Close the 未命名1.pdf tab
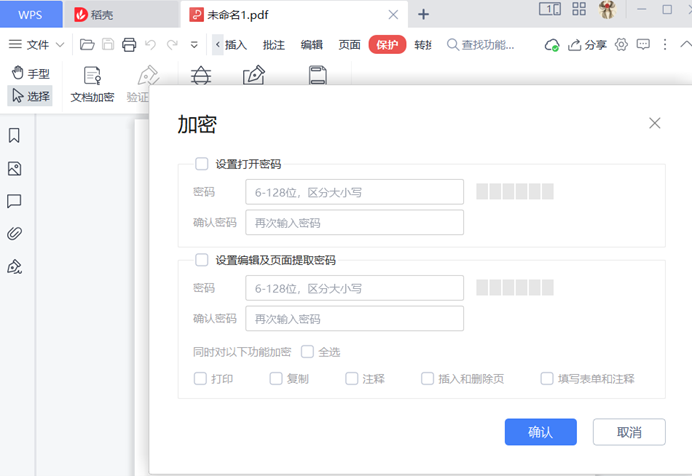Viewport: 692px width, 476px height. coord(393,15)
